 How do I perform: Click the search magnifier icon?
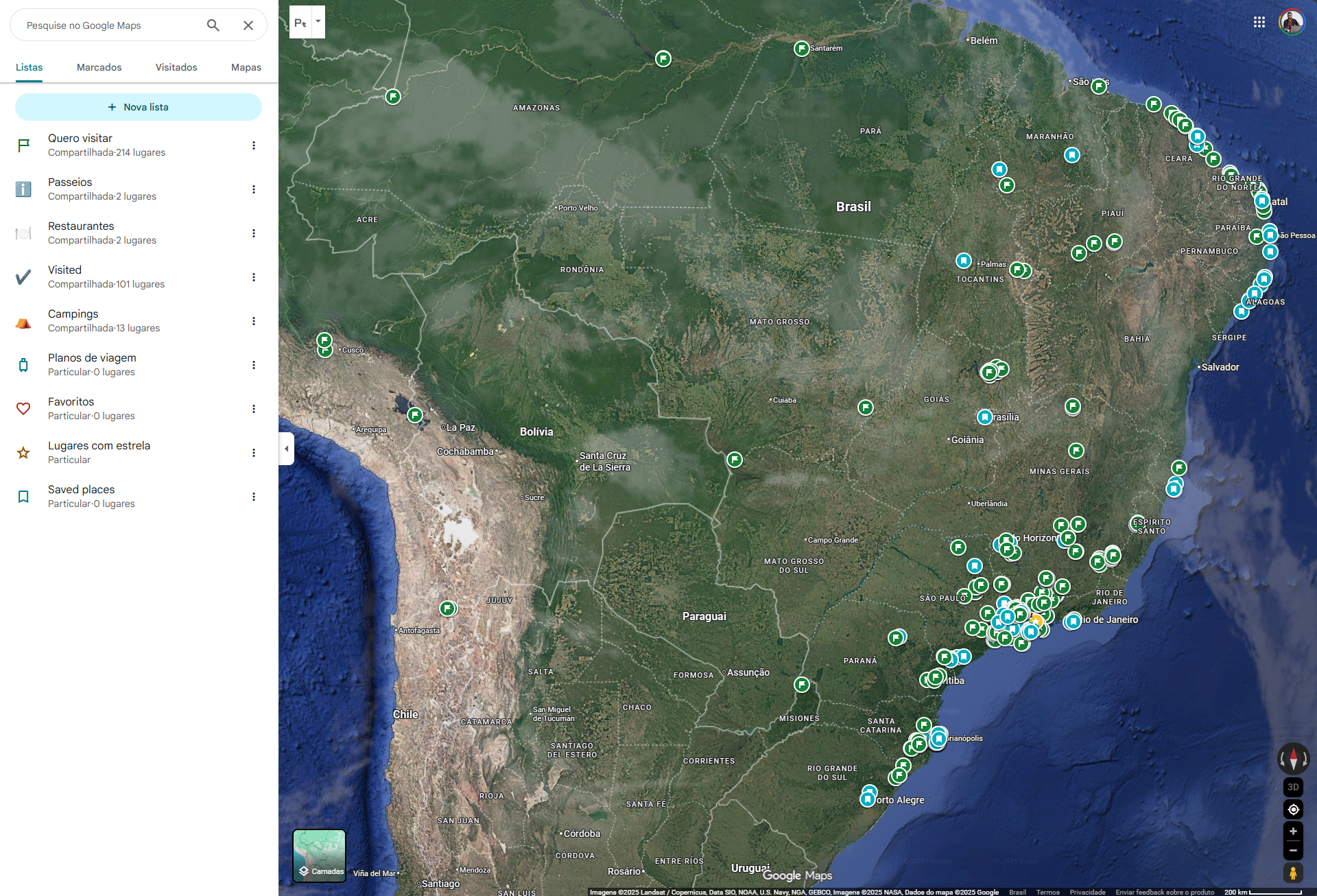[x=213, y=25]
